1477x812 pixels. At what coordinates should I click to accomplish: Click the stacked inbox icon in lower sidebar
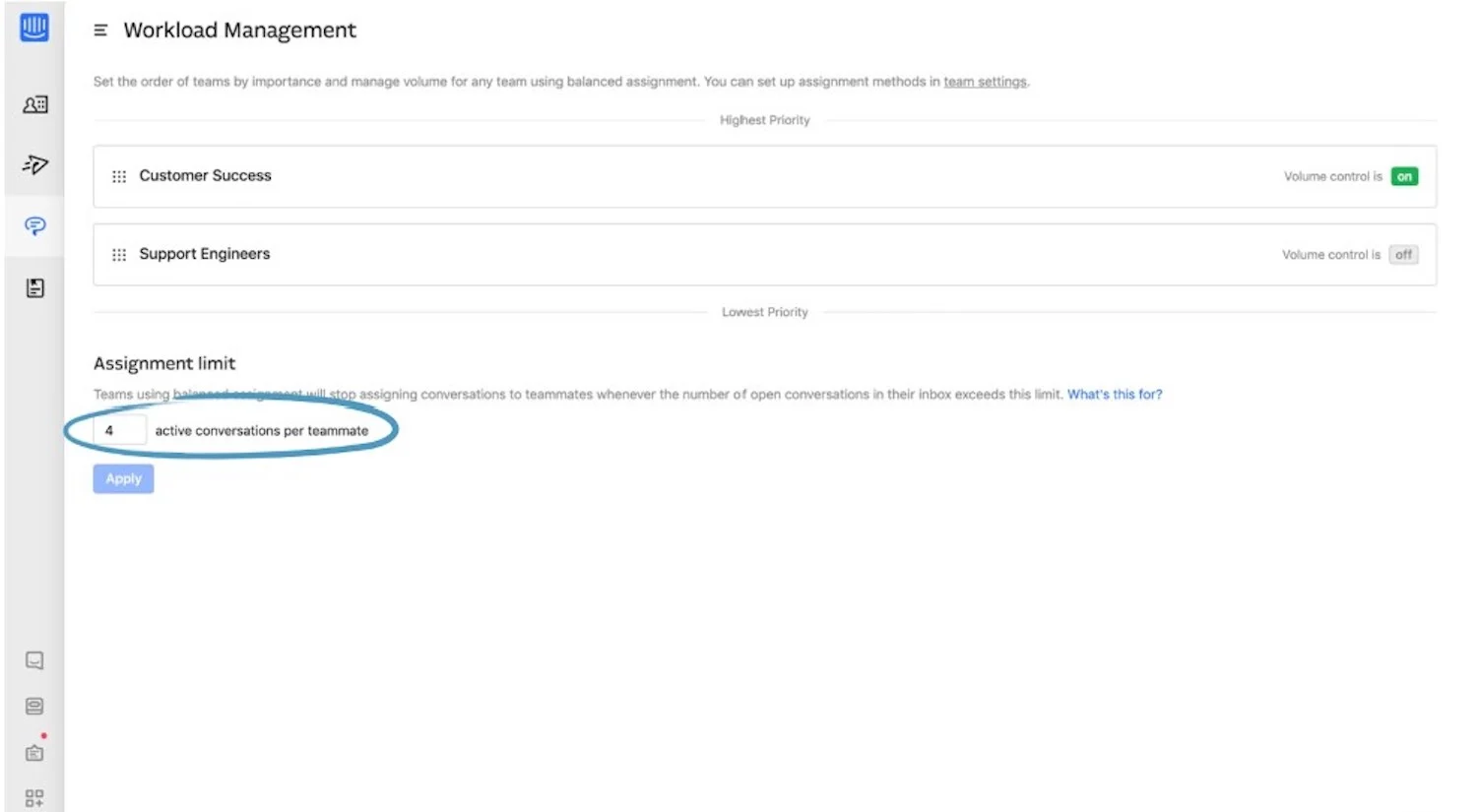pos(34,707)
